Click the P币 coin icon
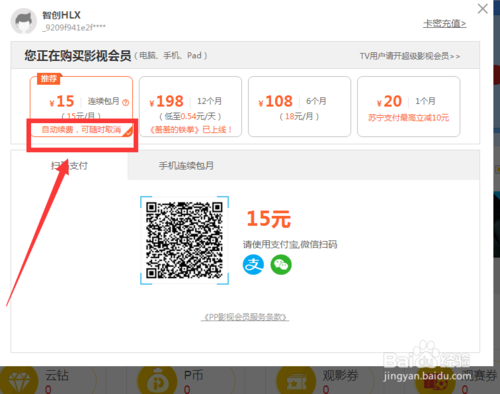The height and width of the screenshot is (394, 500). point(157,380)
